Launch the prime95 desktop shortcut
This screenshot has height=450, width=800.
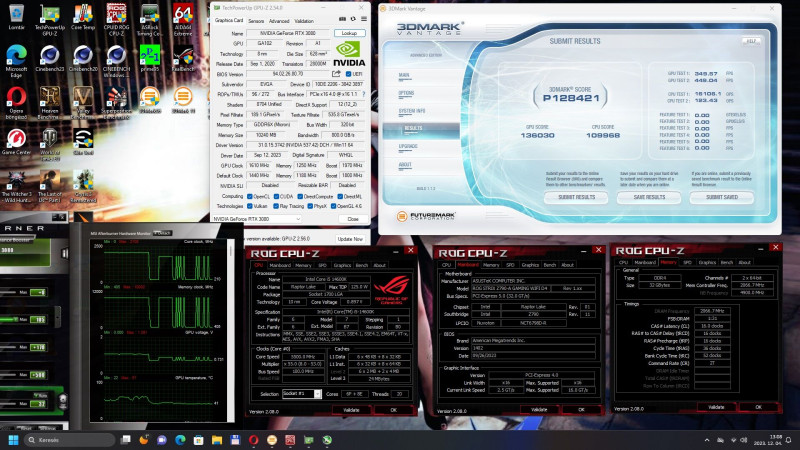(x=149, y=59)
